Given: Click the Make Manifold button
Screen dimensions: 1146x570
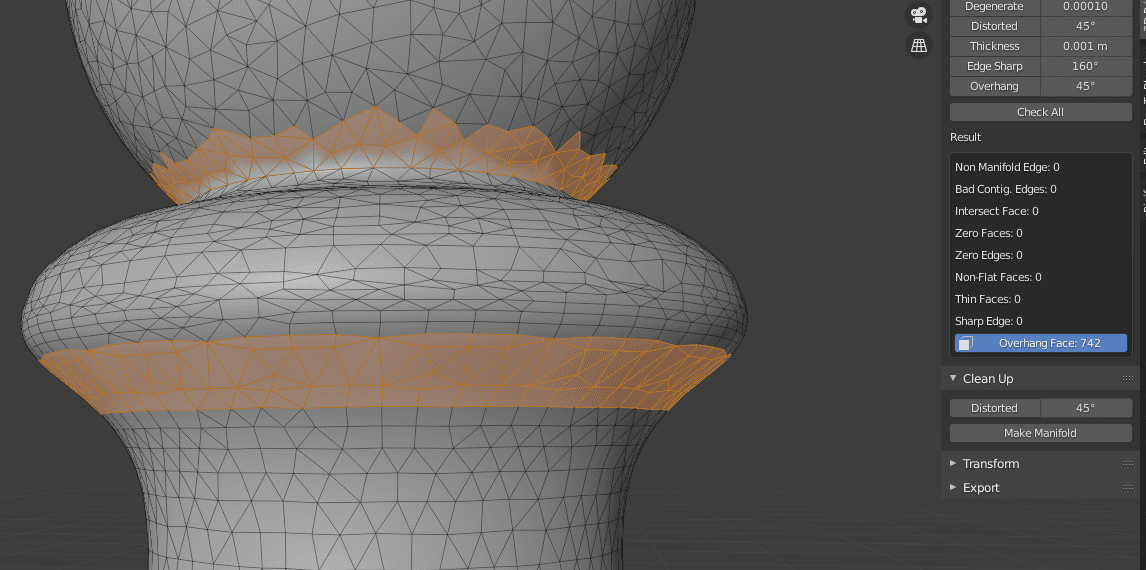Looking at the screenshot, I should point(1040,433).
